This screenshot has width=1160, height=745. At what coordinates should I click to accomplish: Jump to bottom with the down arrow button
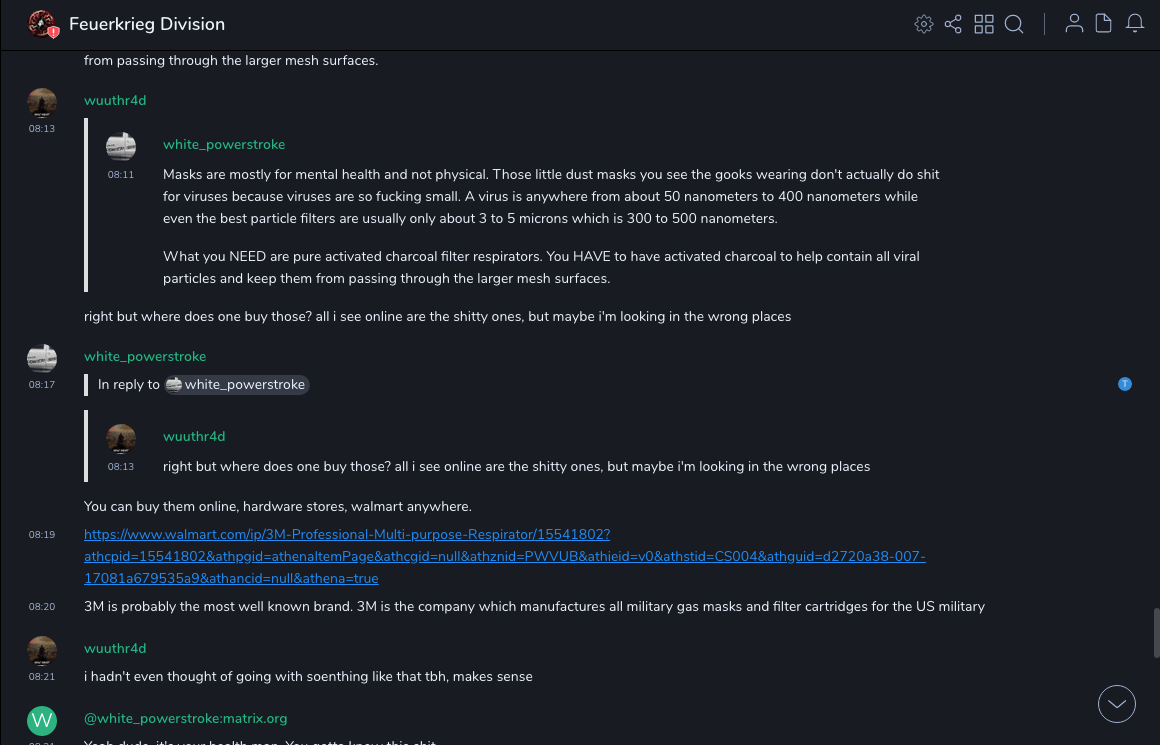[x=1117, y=704]
